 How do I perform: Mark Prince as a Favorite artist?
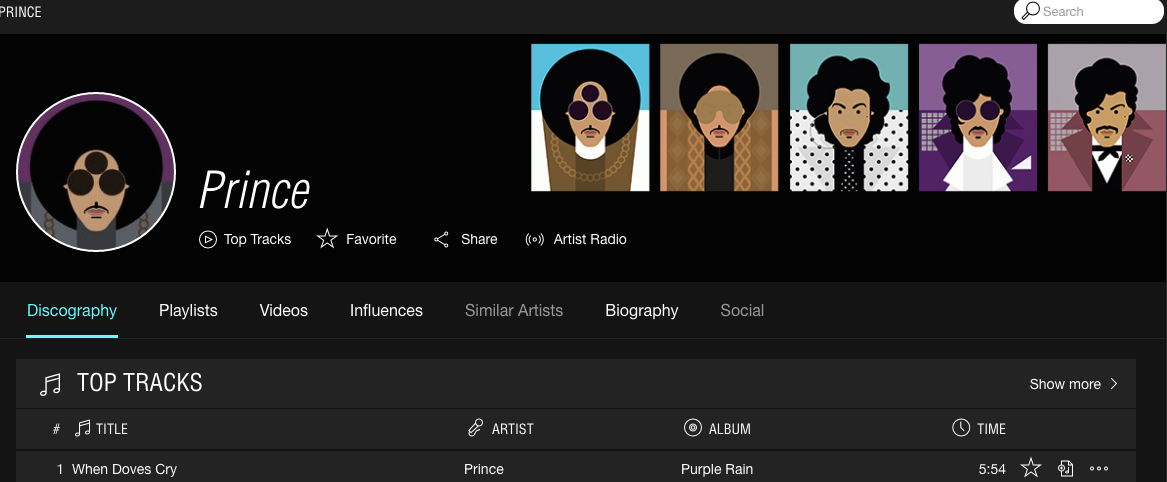pos(357,239)
